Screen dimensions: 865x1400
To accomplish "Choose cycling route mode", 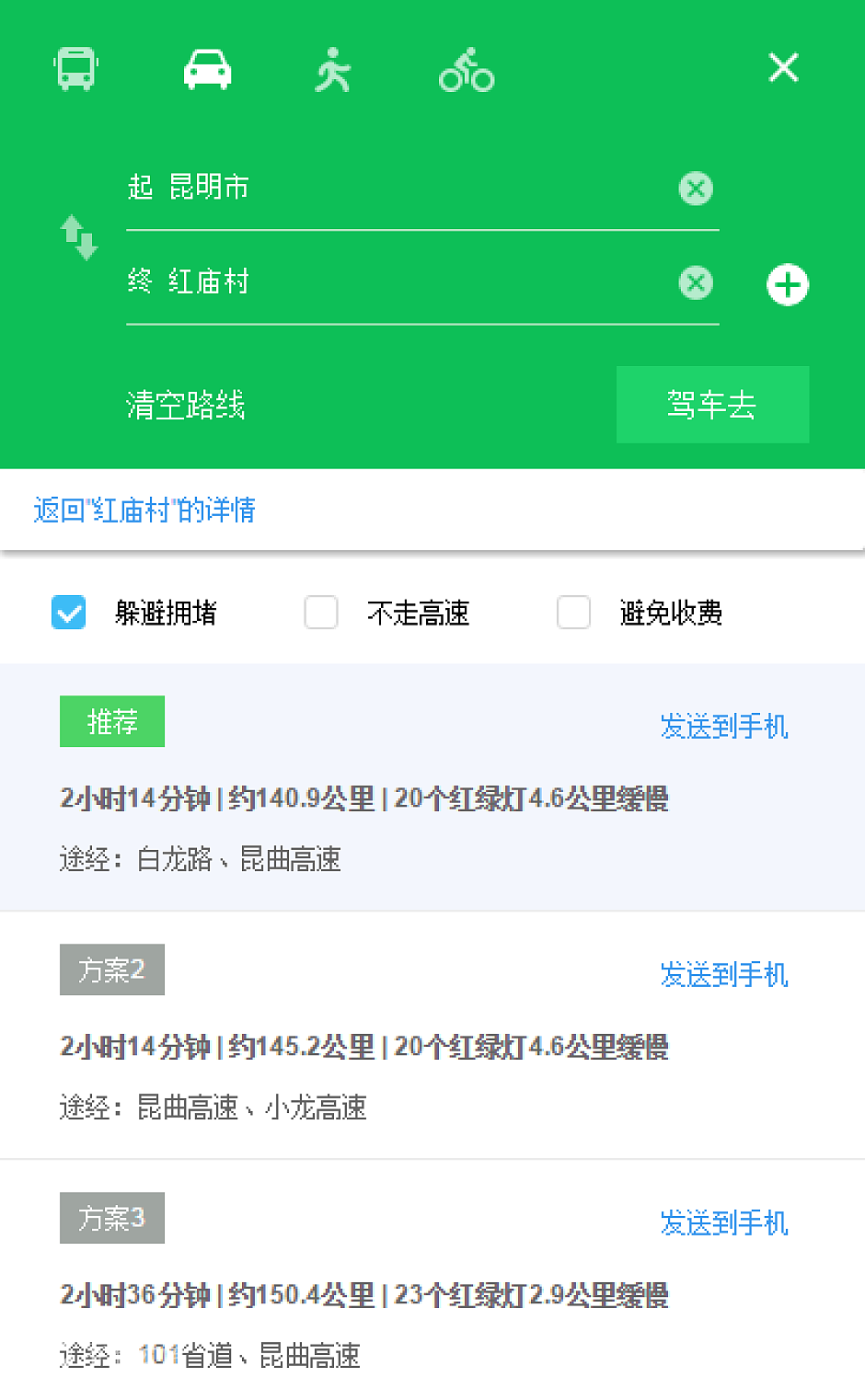I will [467, 69].
